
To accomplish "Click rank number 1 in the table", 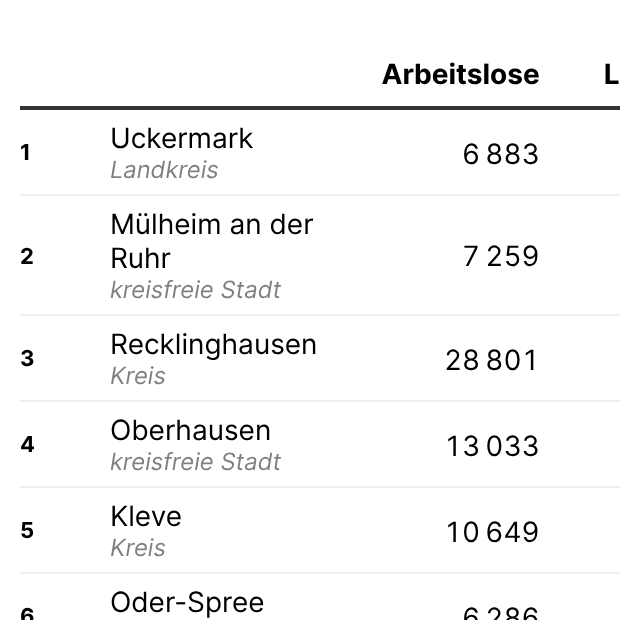I will pyautogui.click(x=25, y=153).
